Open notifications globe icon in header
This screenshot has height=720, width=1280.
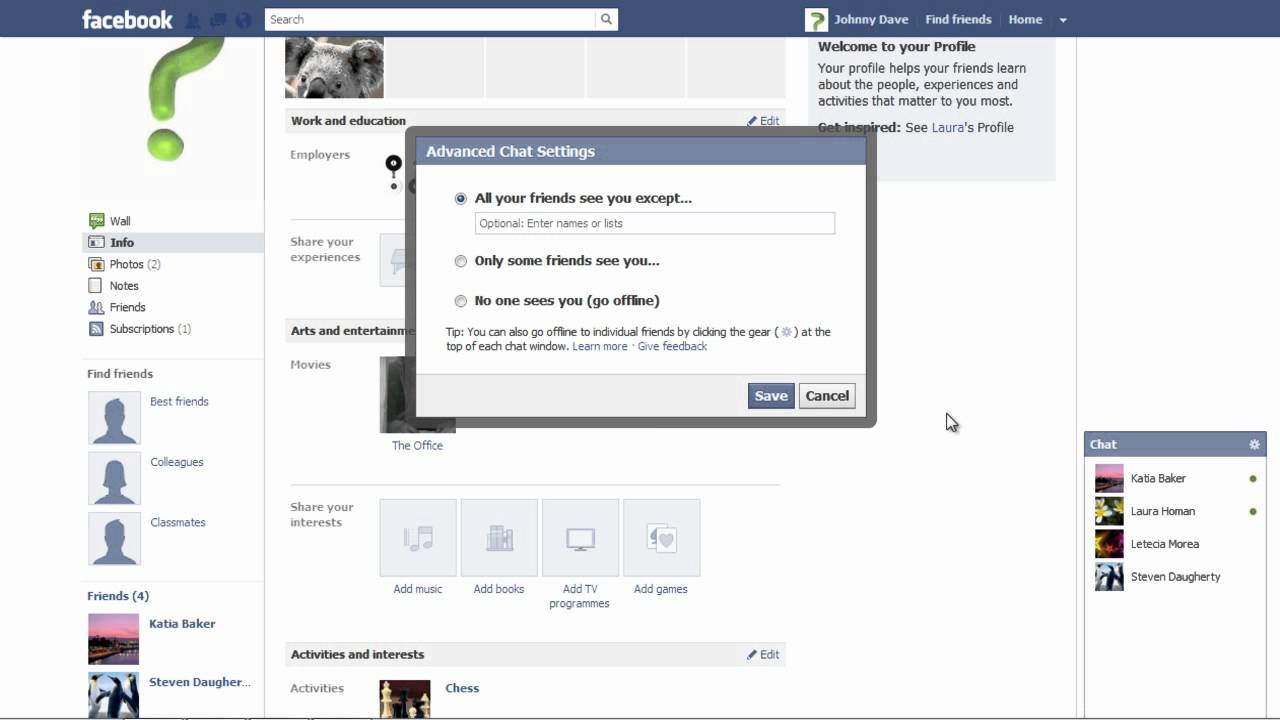[x=243, y=19]
